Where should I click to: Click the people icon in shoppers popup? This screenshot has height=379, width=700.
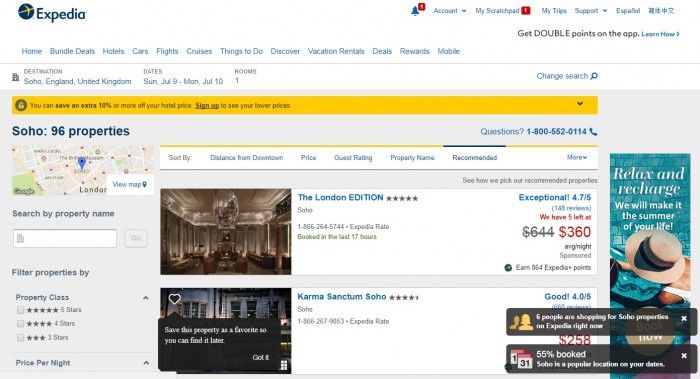(x=521, y=321)
